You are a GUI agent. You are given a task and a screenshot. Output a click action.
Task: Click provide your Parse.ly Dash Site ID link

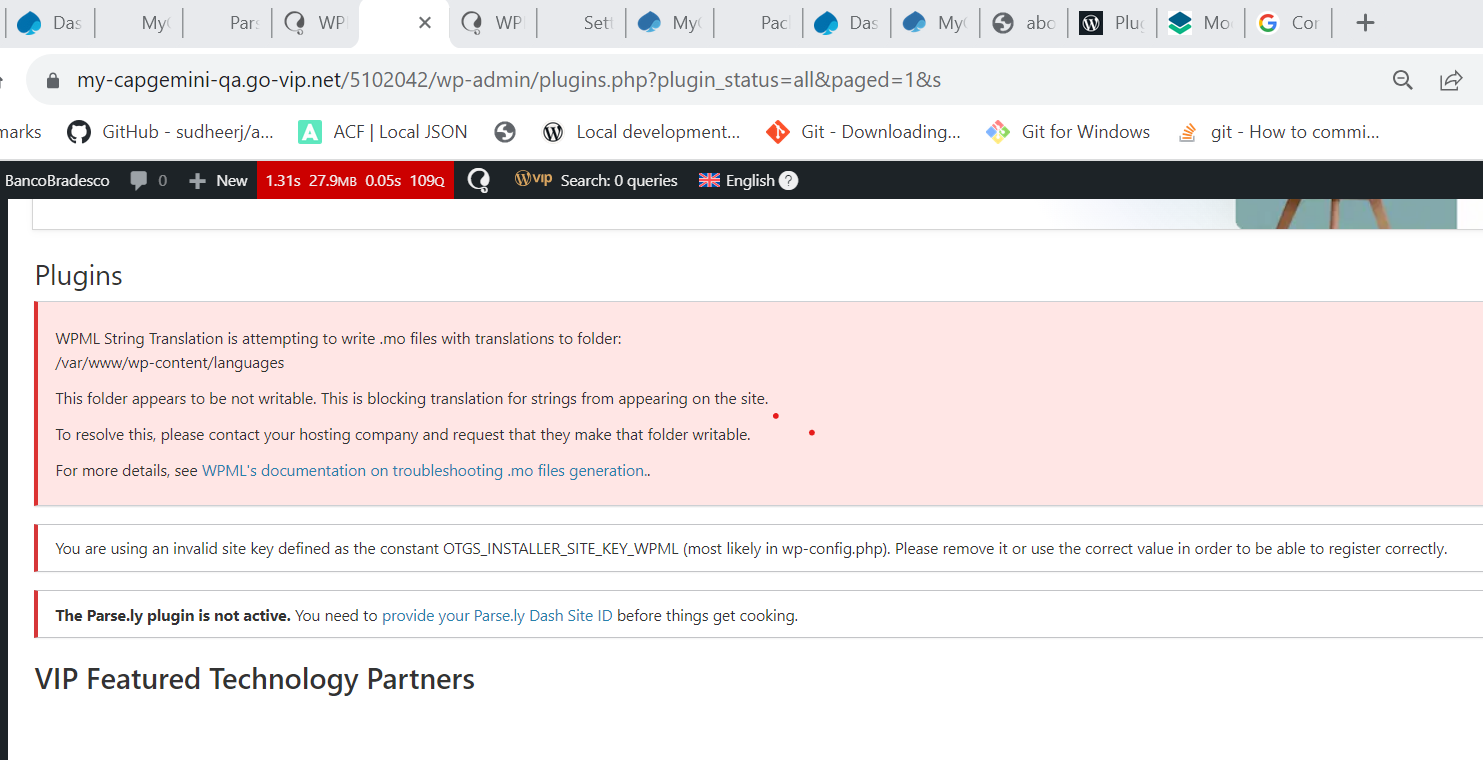(497, 616)
